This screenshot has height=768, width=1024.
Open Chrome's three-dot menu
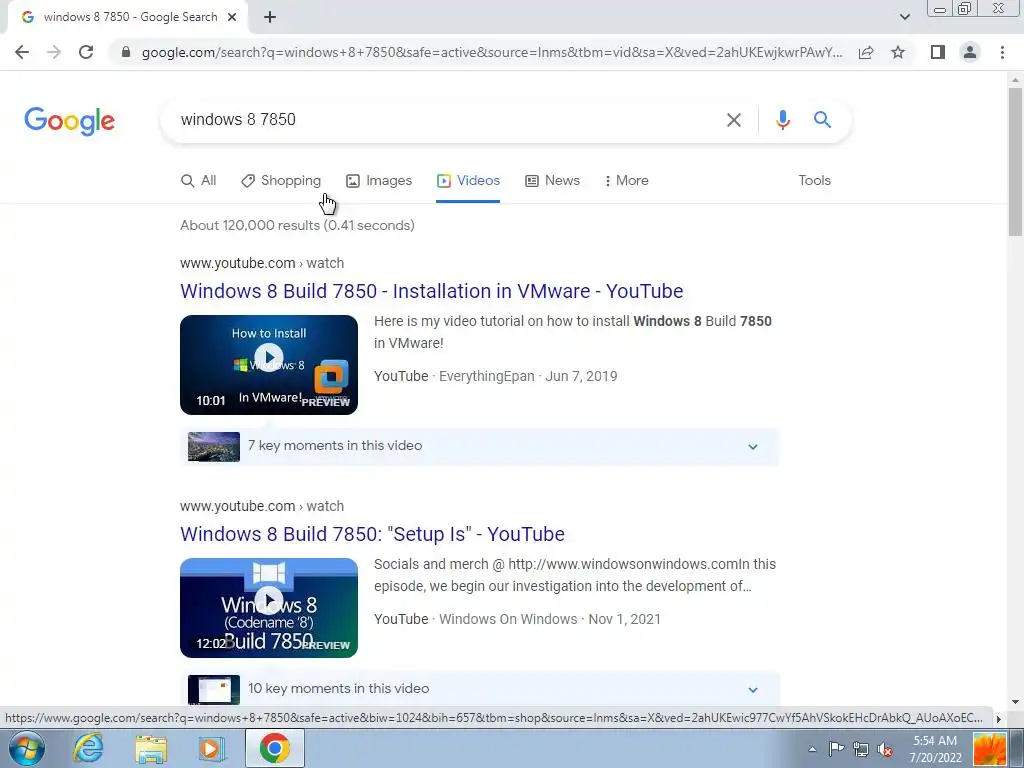coord(1002,52)
